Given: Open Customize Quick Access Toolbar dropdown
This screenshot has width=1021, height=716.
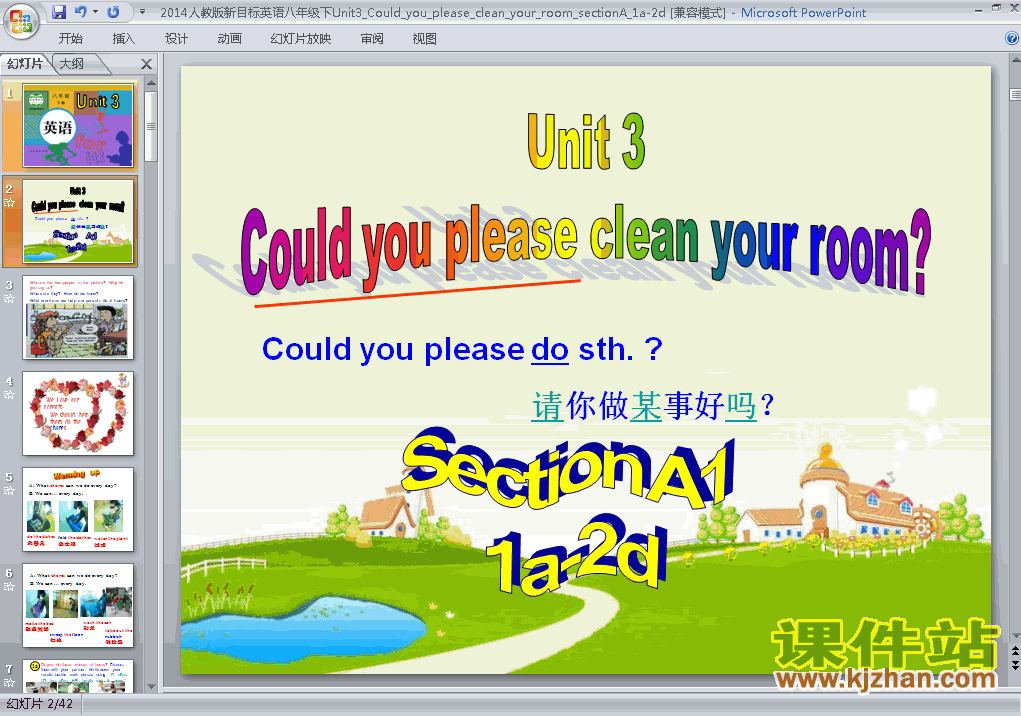Looking at the screenshot, I should 142,12.
